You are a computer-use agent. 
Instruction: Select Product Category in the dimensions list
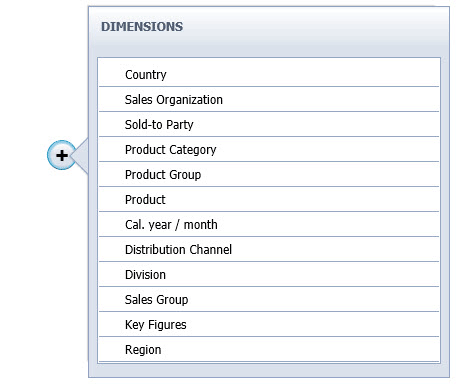pos(269,149)
